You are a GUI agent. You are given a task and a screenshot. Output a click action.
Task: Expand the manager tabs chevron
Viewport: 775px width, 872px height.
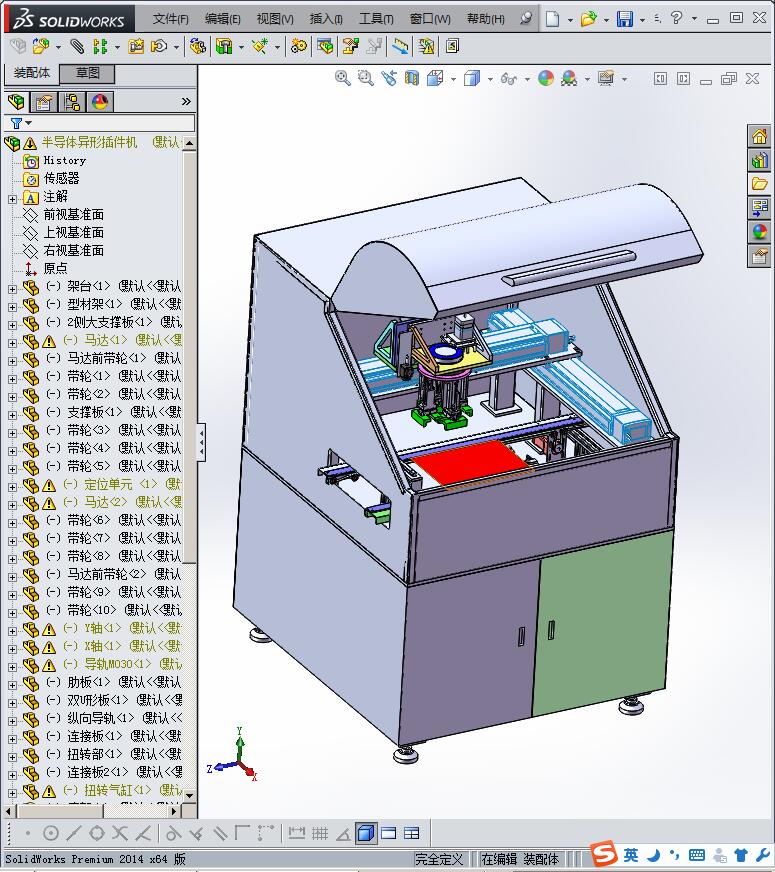(186, 102)
